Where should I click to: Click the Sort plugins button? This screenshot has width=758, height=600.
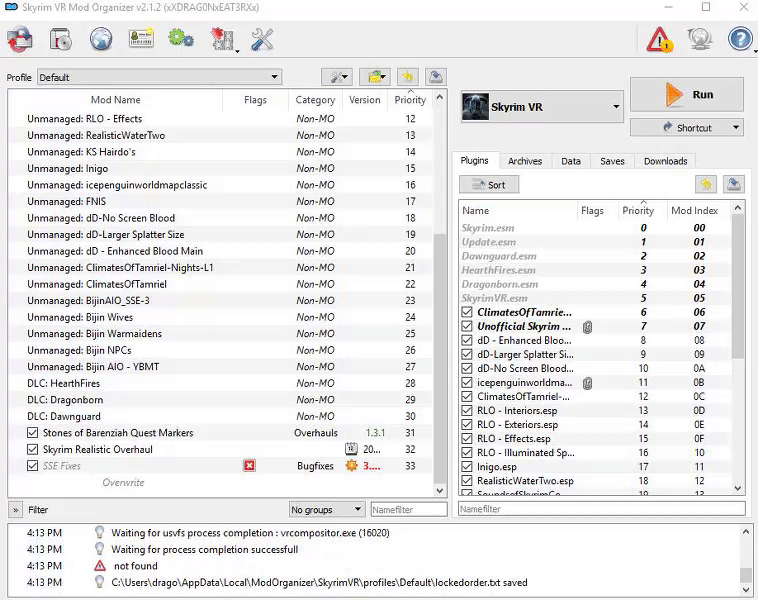pyautogui.click(x=489, y=185)
